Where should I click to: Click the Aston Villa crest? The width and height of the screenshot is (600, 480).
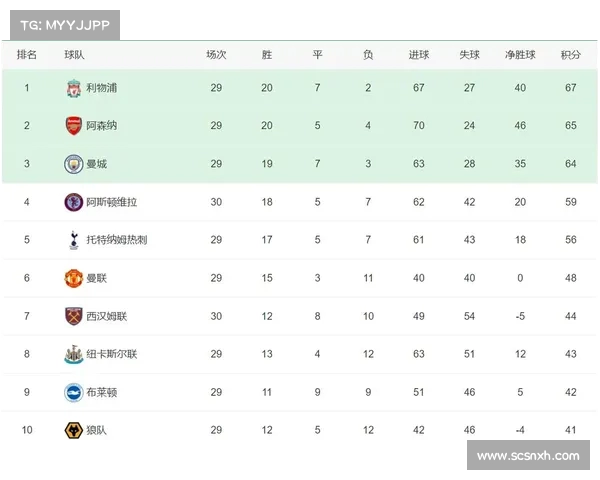tap(73, 202)
